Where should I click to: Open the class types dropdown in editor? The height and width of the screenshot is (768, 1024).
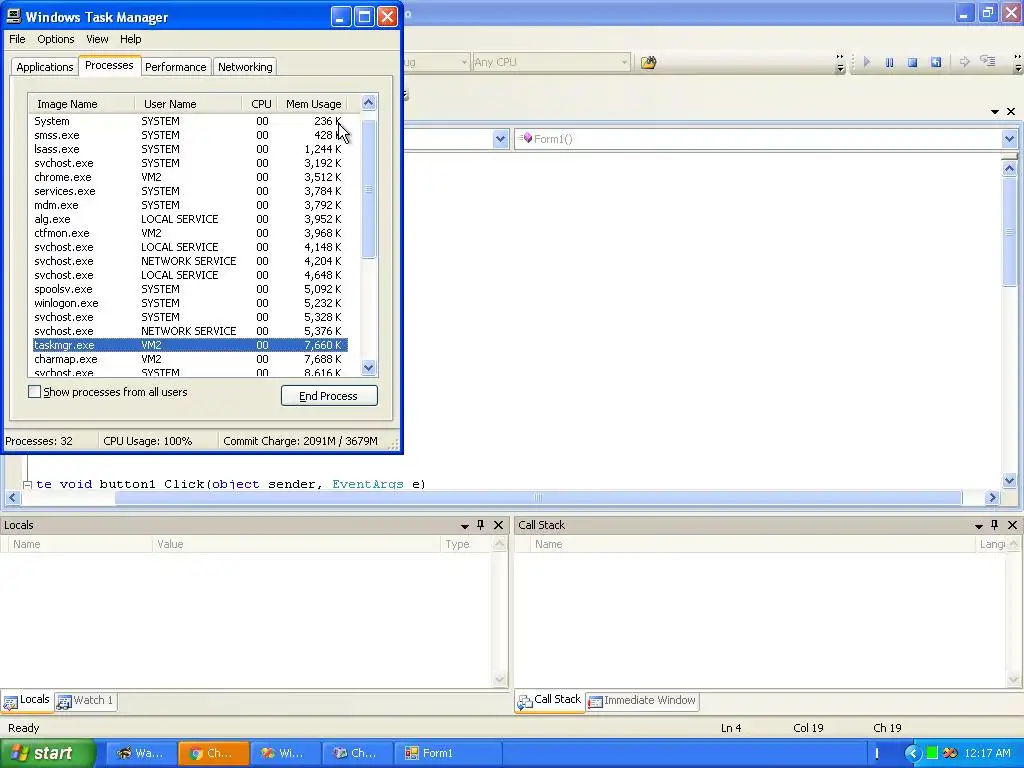pyautogui.click(x=500, y=138)
